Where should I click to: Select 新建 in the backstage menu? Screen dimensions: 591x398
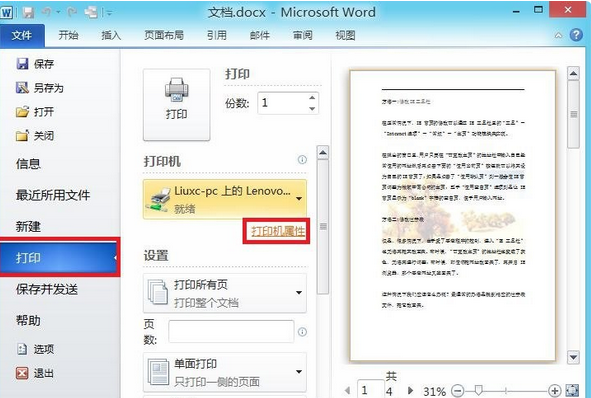coord(28,226)
